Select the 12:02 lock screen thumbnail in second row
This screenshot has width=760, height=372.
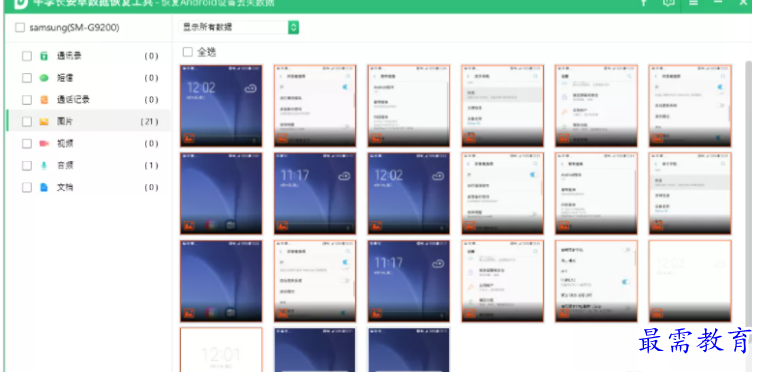tap(409, 194)
